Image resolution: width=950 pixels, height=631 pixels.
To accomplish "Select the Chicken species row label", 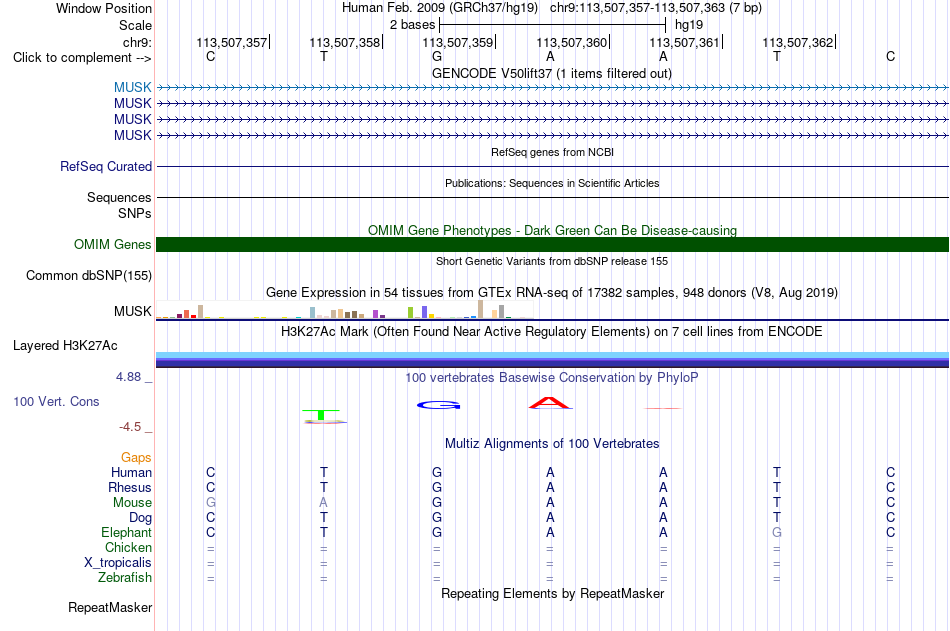I will point(128,547).
